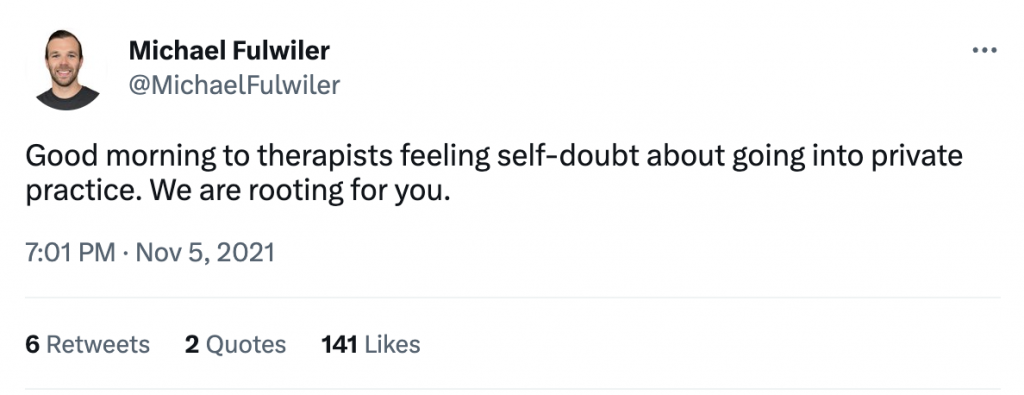This screenshot has height=395, width=1024.
Task: Select the number 6 before Retweets
Action: tap(33, 344)
